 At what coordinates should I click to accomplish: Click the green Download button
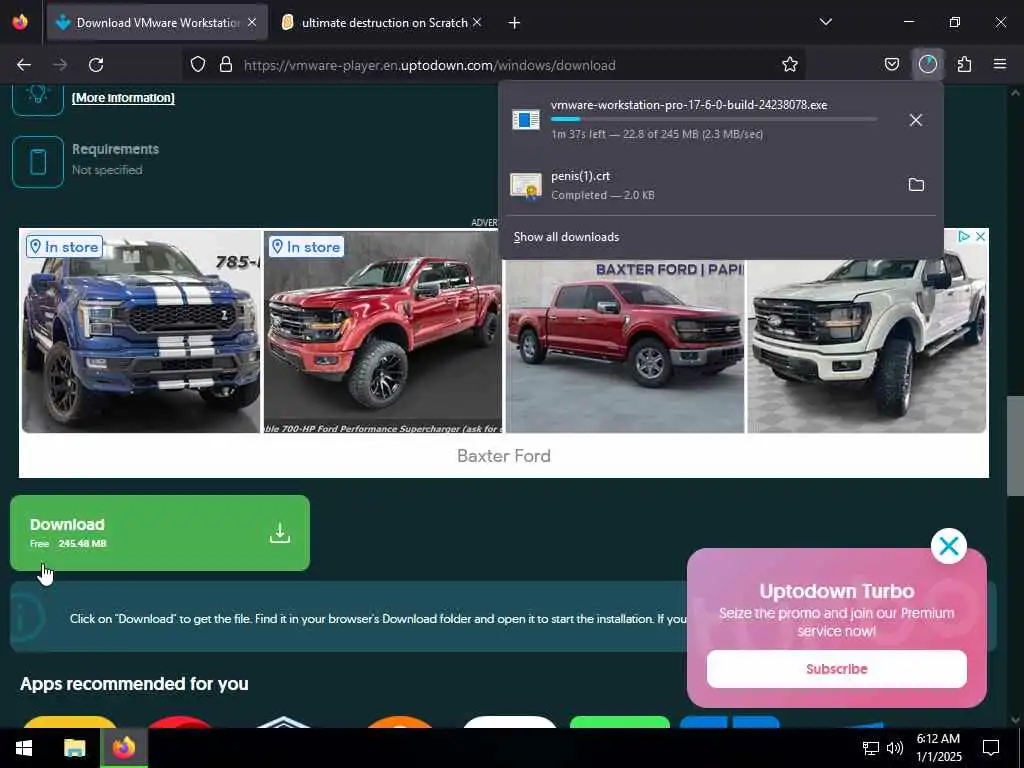coord(160,533)
